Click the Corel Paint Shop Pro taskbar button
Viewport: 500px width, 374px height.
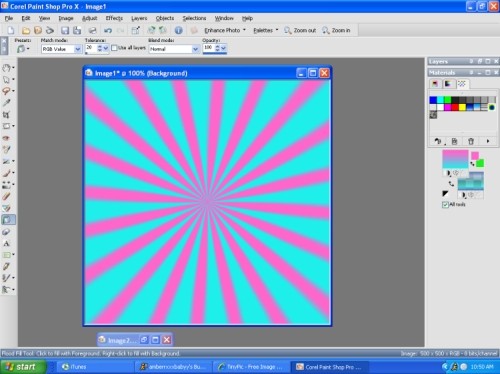pyautogui.click(x=329, y=367)
